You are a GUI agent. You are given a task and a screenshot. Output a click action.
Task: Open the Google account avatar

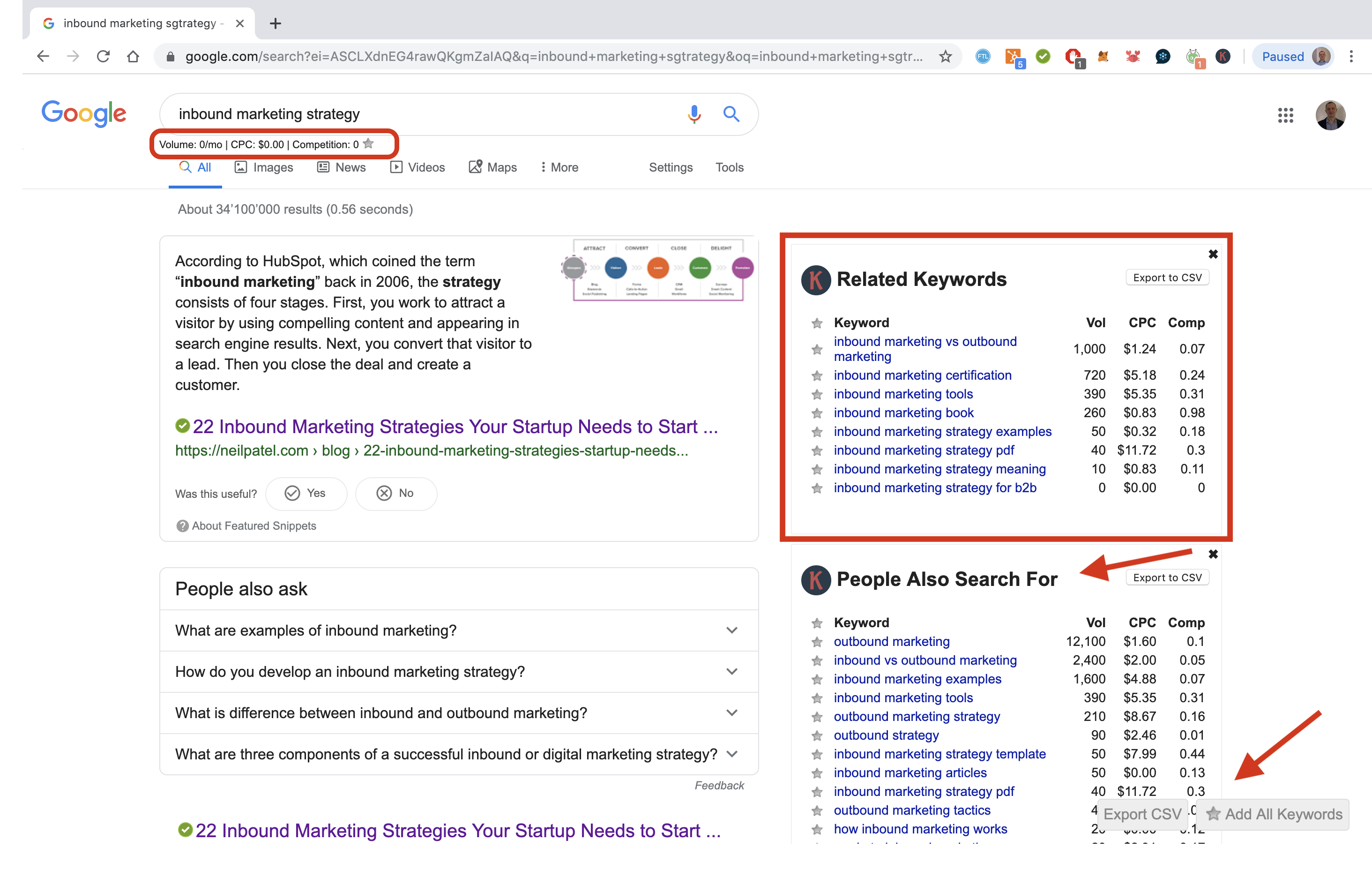coord(1330,115)
